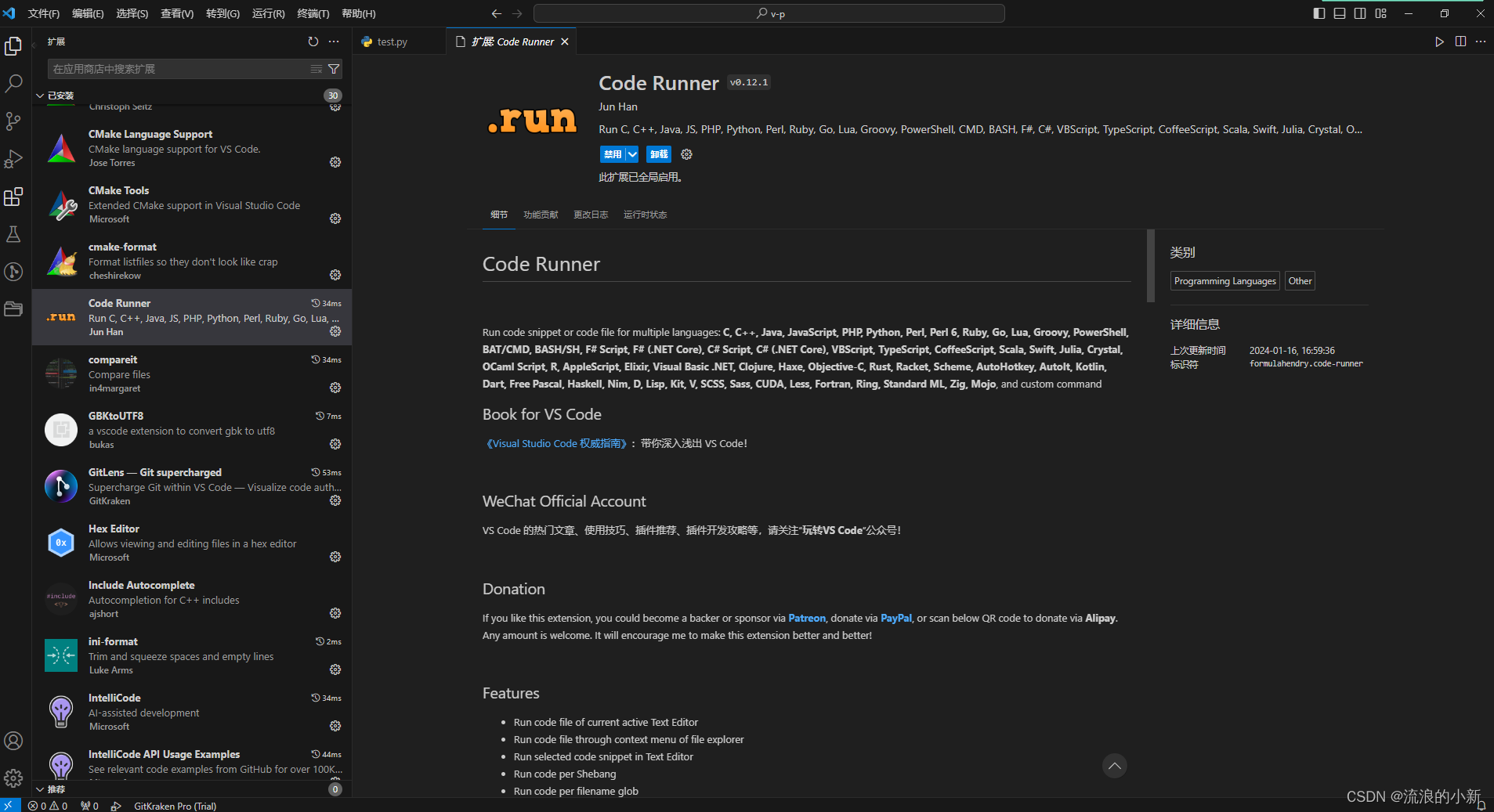Viewport: 1494px width, 812px height.
Task: Open manage gear for IntelliCode
Action: [335, 726]
